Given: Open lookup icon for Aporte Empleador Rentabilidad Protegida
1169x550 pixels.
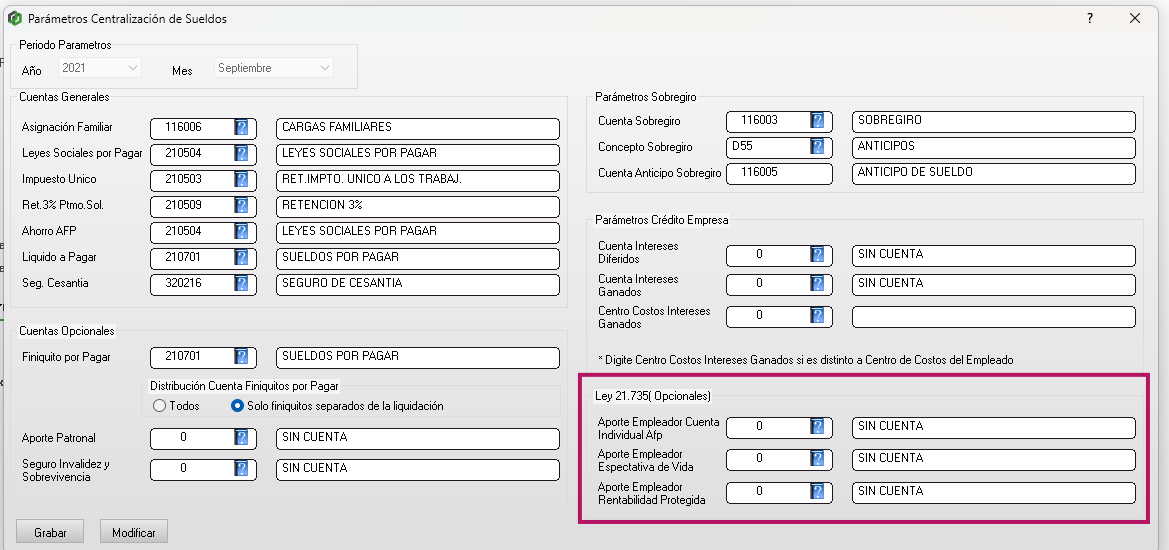Looking at the screenshot, I should 817,492.
